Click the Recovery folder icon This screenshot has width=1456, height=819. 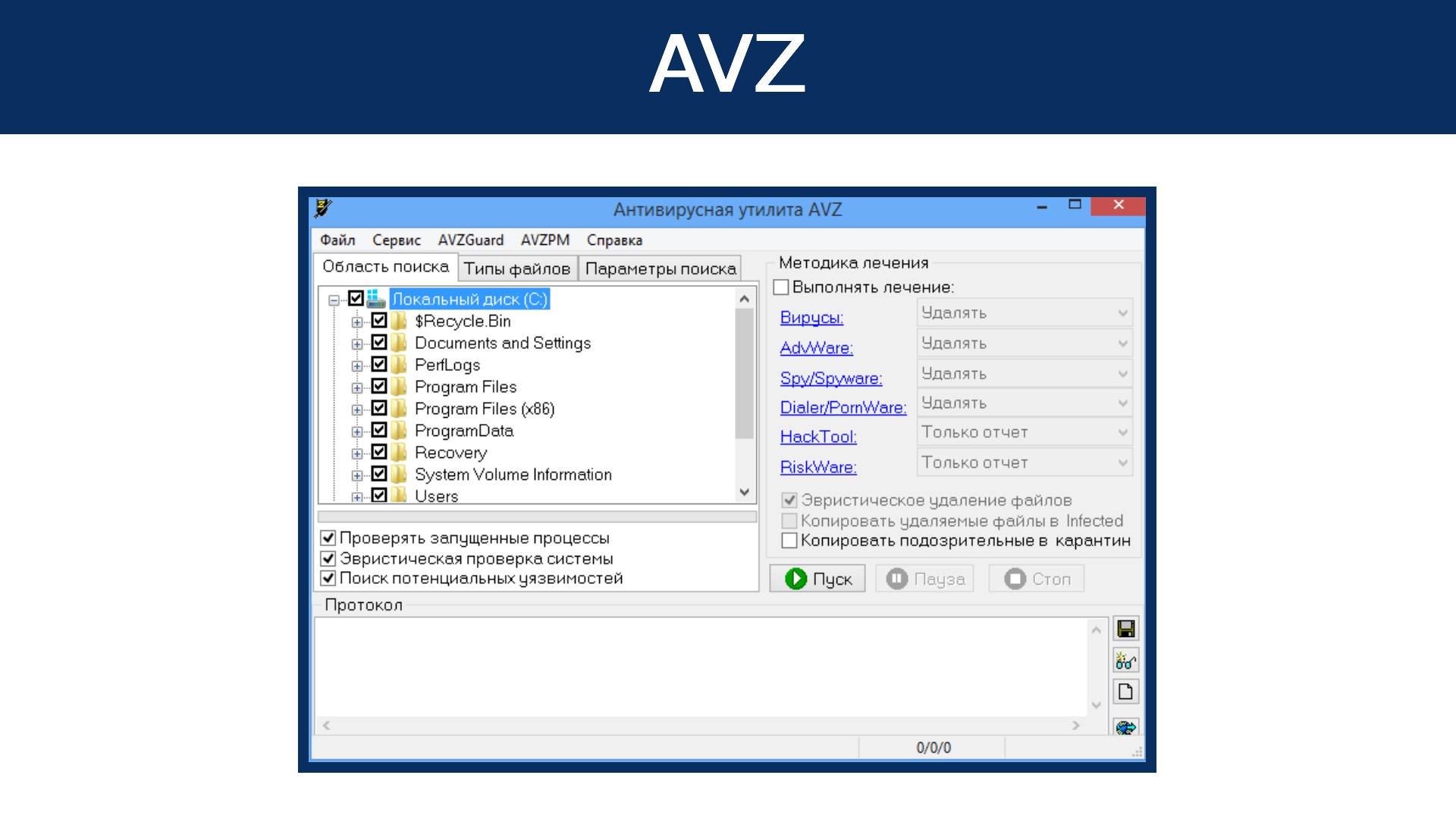click(399, 453)
